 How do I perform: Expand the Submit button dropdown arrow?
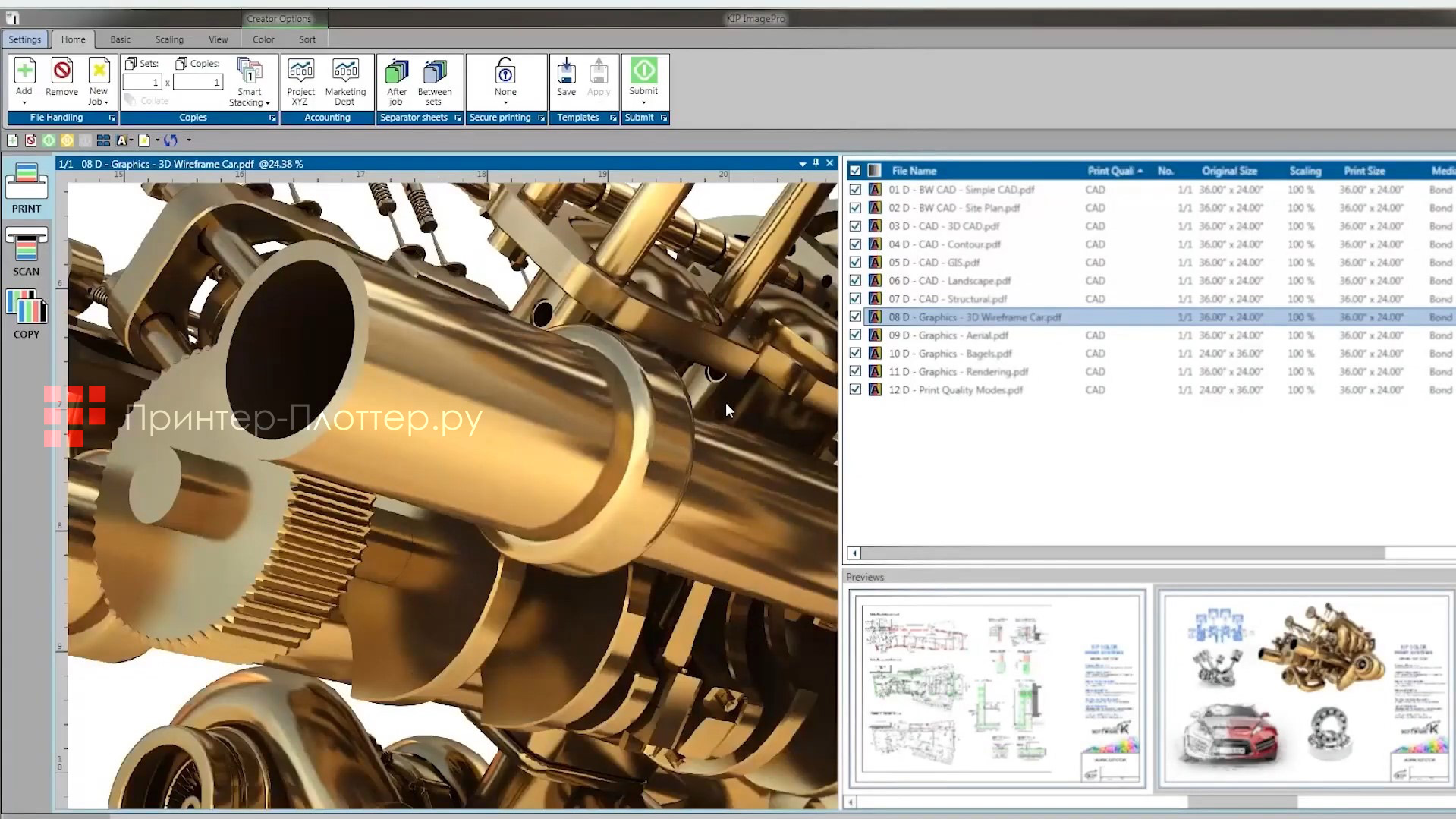643,102
